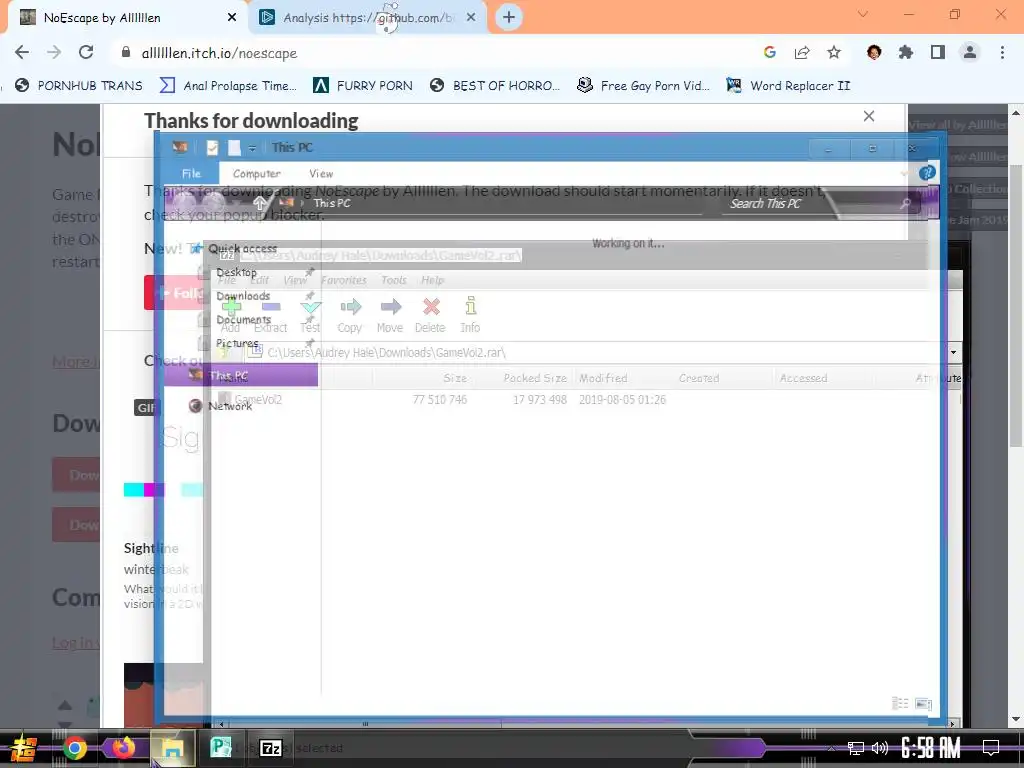Select Quick access in navigation pane

242,249
